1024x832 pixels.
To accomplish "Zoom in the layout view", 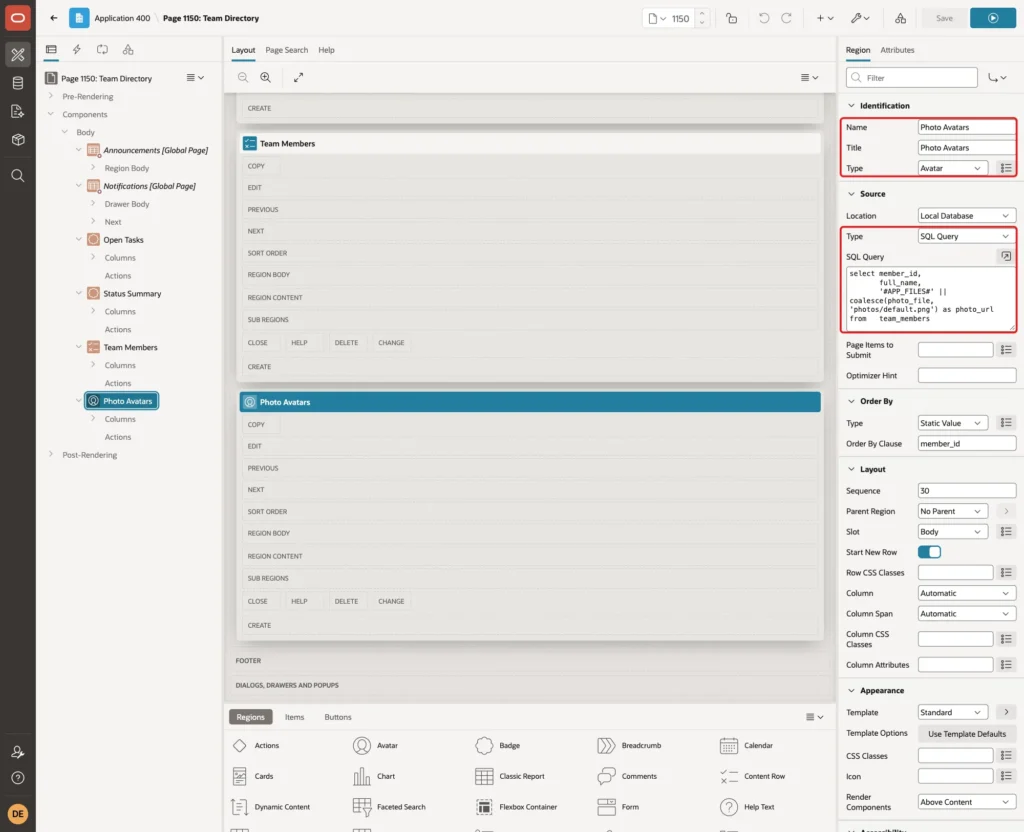I will (266, 78).
